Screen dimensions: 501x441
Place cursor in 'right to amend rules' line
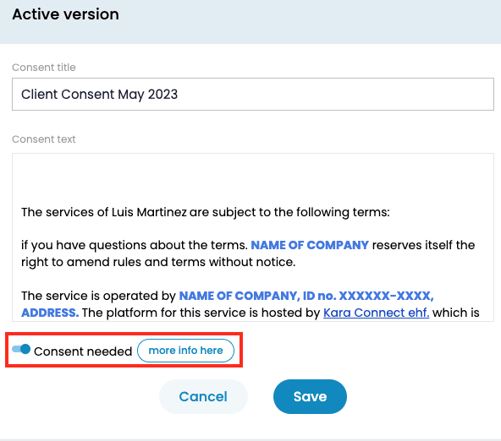click(x=158, y=262)
